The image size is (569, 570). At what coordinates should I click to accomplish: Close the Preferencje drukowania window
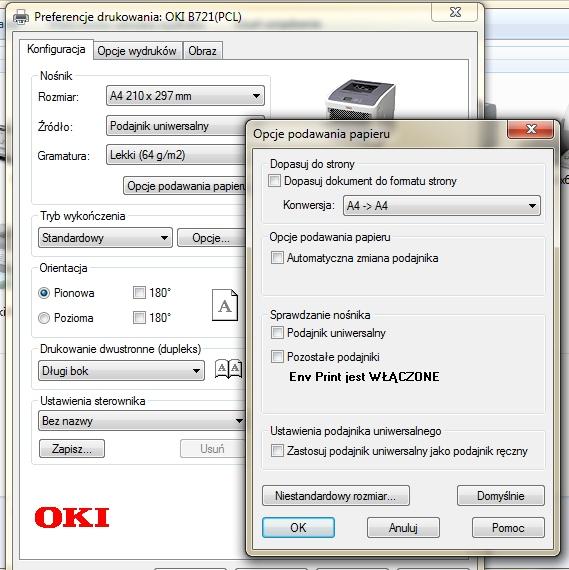coord(455,12)
